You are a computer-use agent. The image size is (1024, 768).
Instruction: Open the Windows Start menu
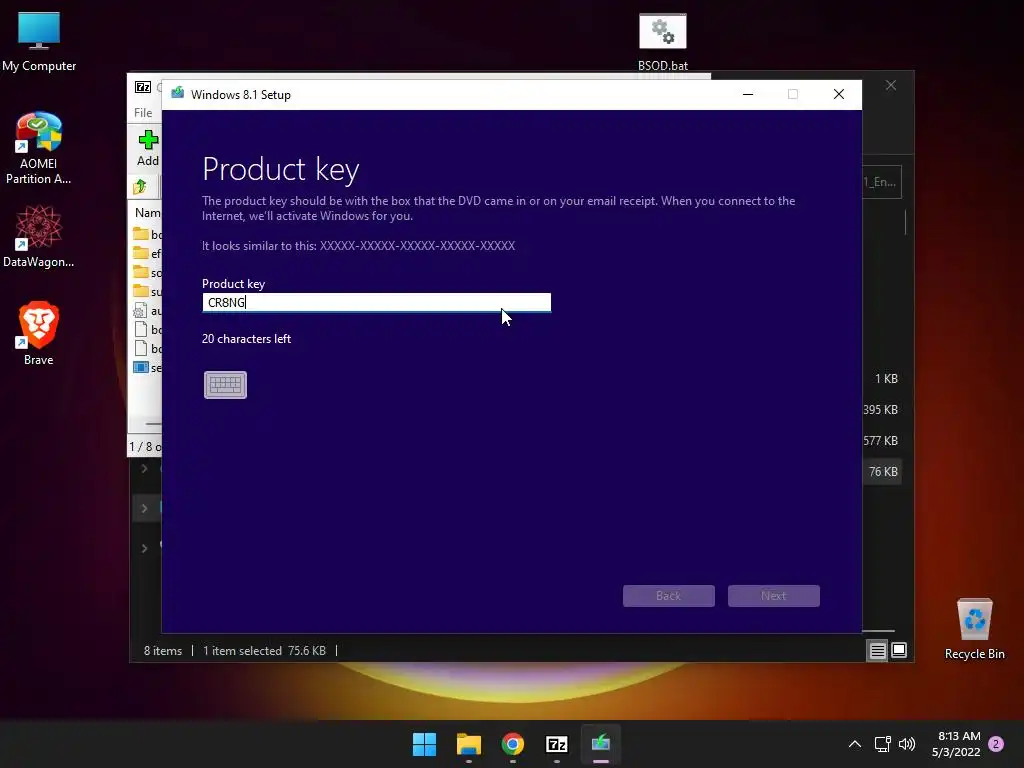(424, 744)
